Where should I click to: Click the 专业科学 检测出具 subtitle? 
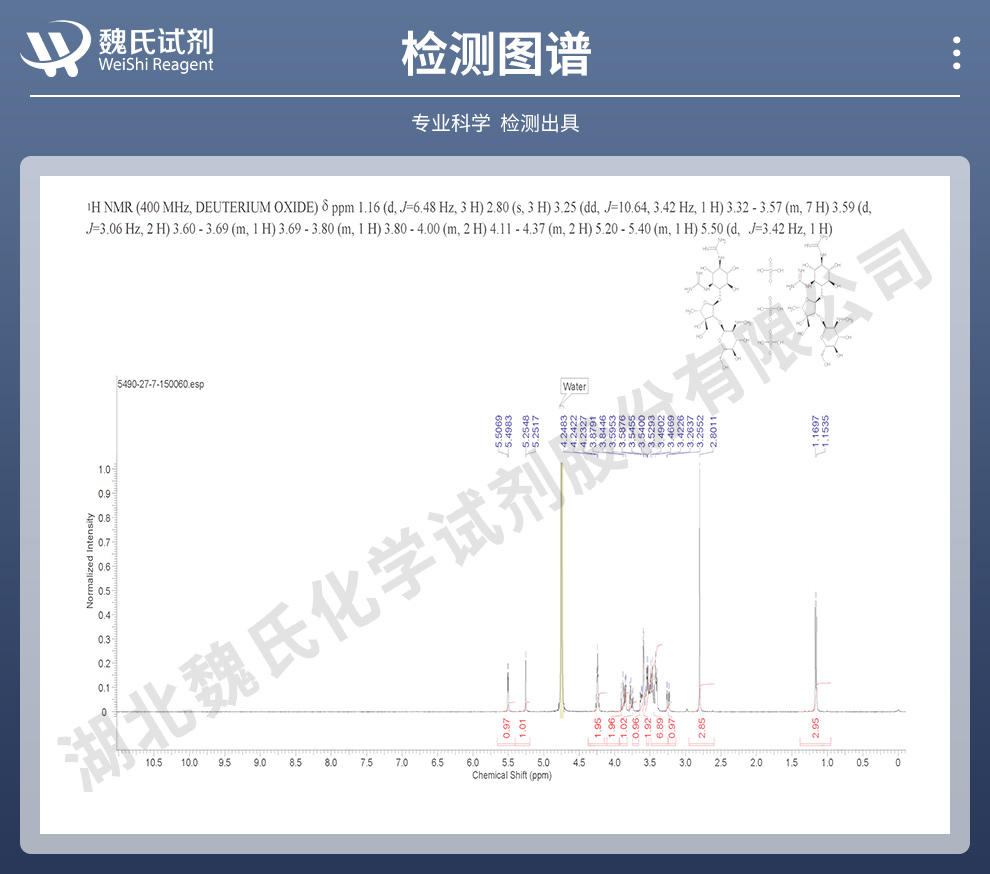pos(495,124)
